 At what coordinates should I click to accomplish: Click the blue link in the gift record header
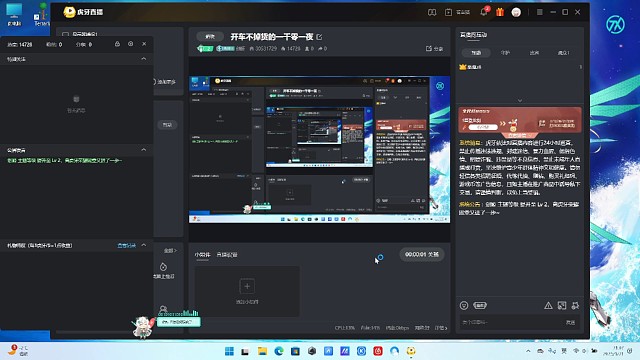(127, 245)
